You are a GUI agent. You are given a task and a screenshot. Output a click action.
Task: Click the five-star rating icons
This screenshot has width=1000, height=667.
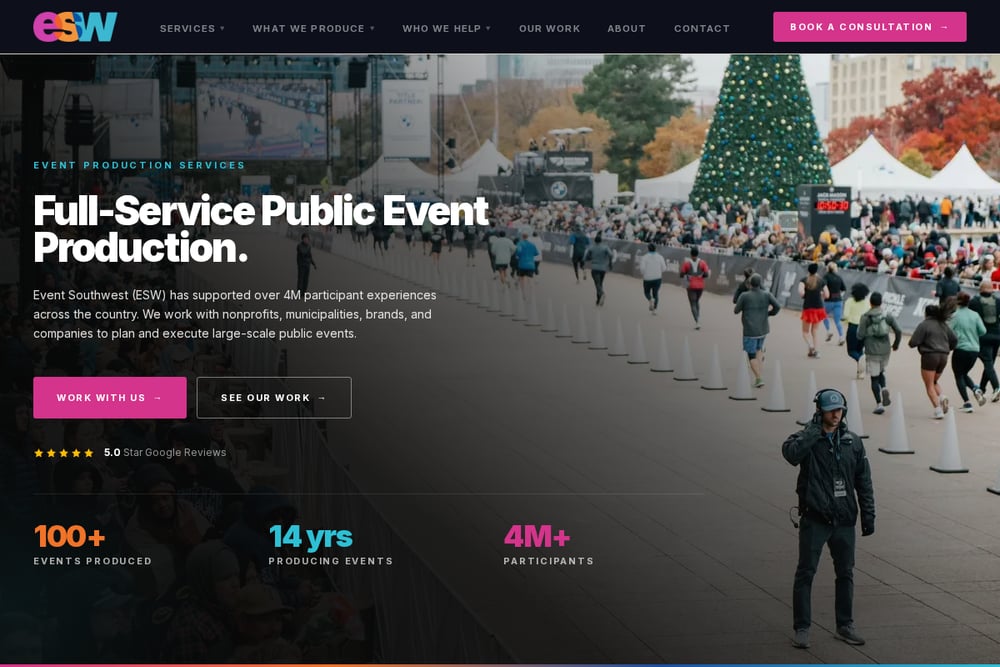(x=64, y=453)
